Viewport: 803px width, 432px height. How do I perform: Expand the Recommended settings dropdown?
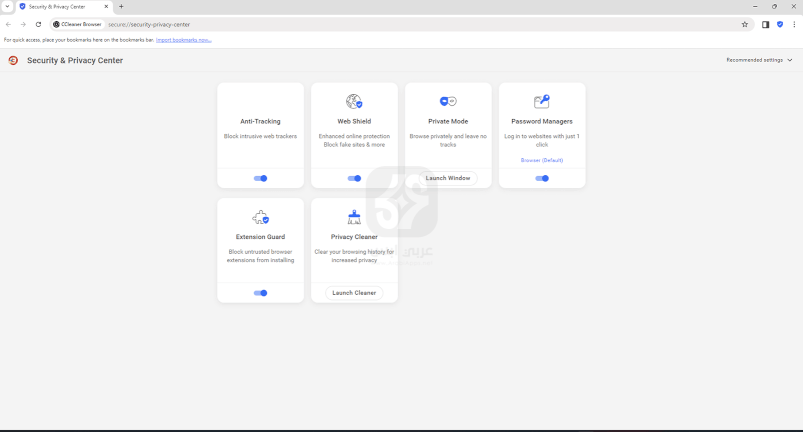759,60
